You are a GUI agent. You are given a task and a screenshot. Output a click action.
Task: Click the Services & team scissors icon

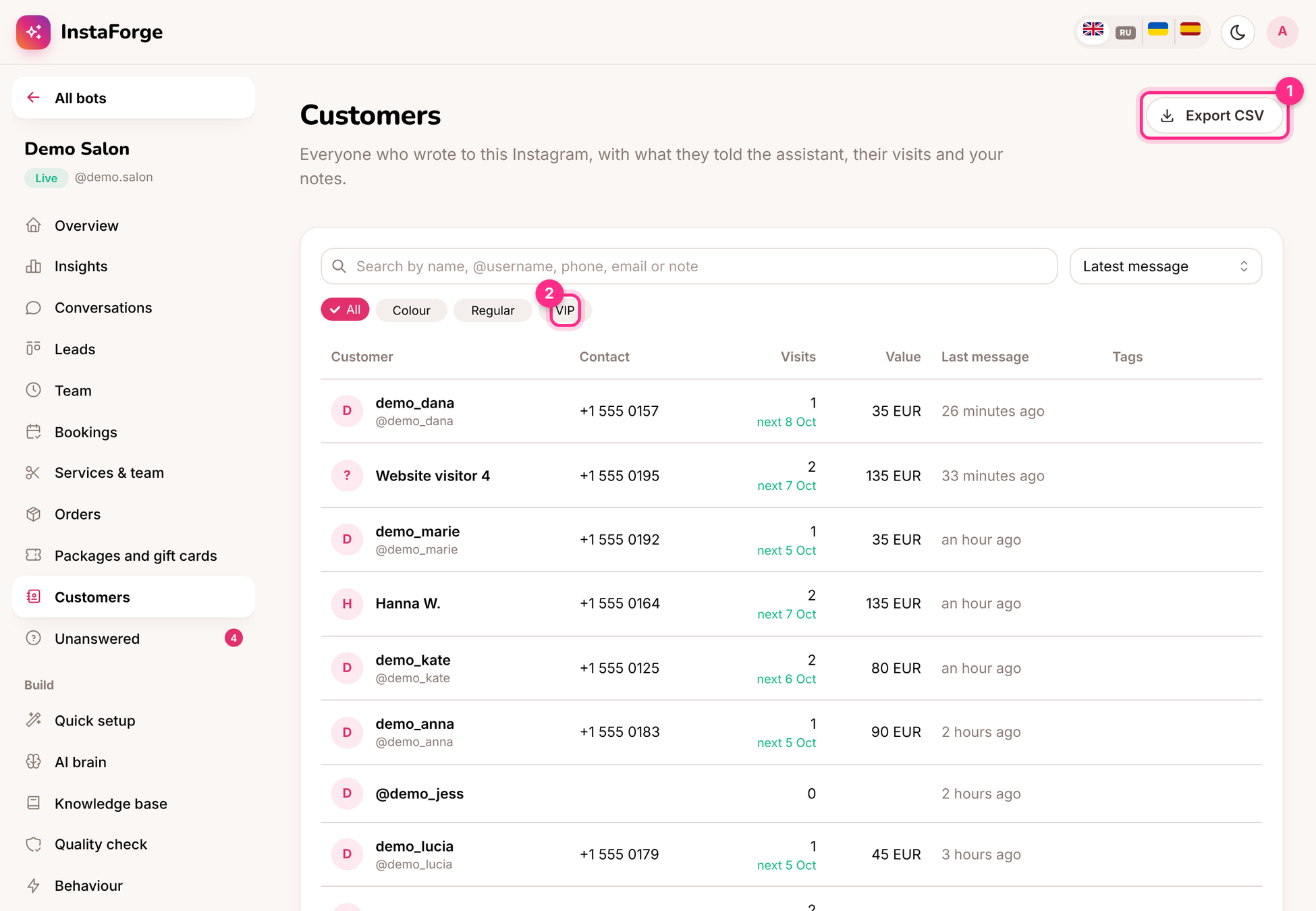(33, 473)
